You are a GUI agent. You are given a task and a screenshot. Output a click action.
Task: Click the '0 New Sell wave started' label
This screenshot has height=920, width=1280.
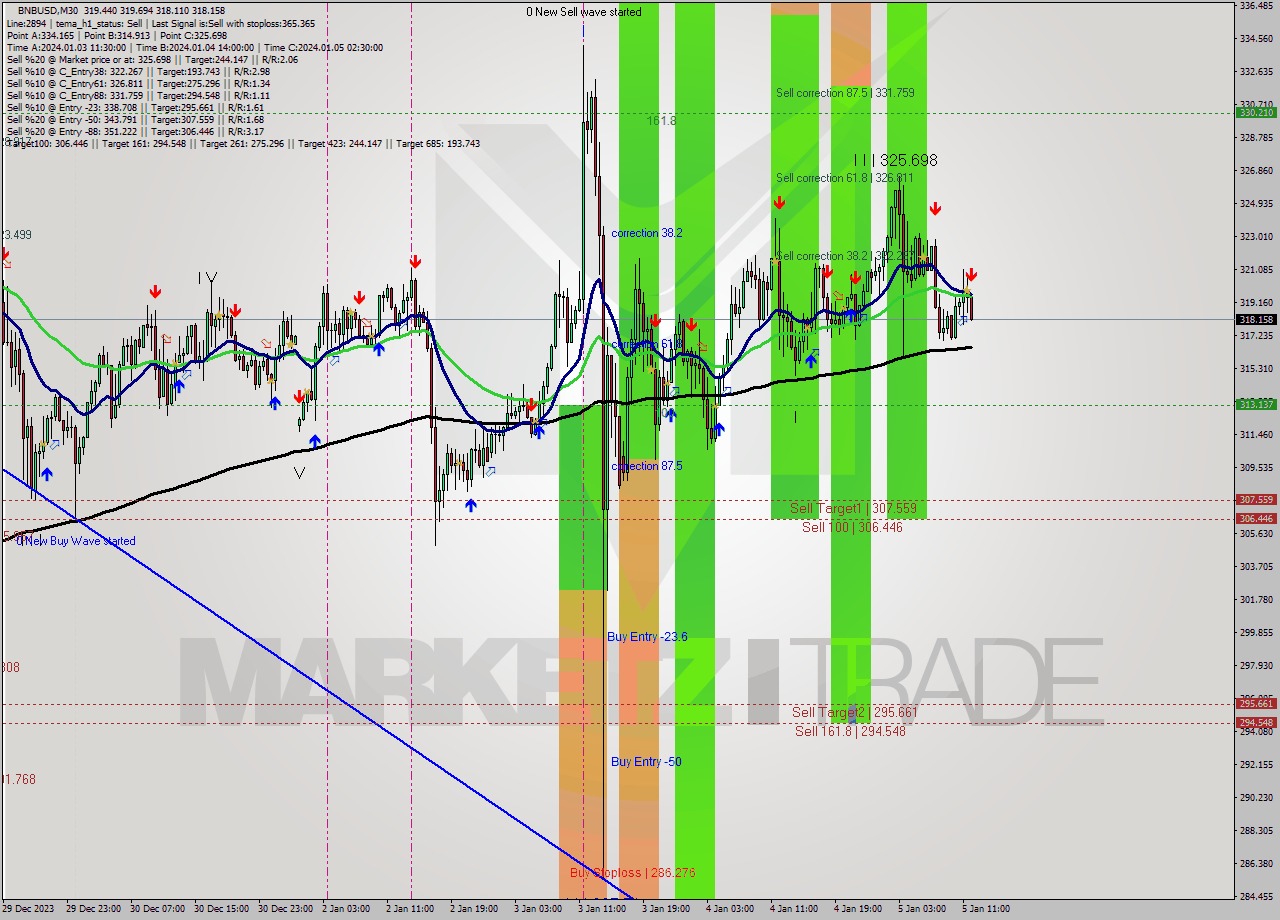[x=585, y=12]
